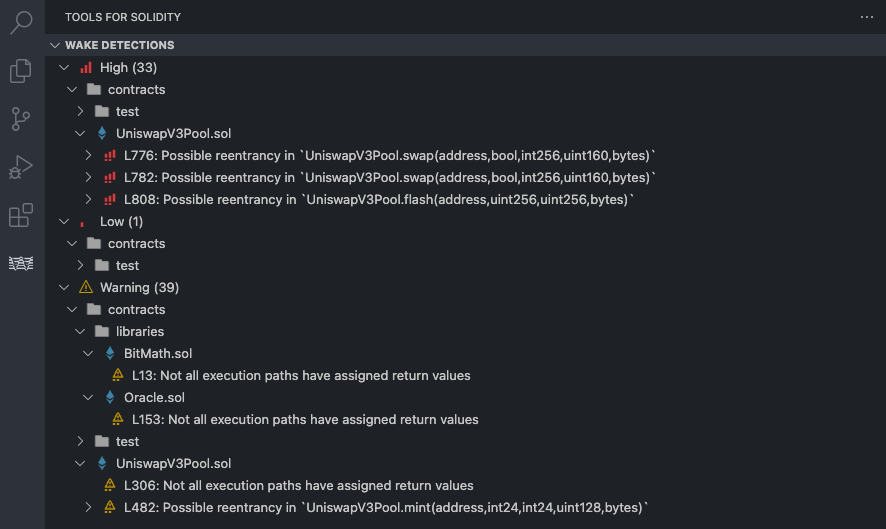Expand the L808 flash reentrancy detection
886x529 pixels.
(88, 200)
